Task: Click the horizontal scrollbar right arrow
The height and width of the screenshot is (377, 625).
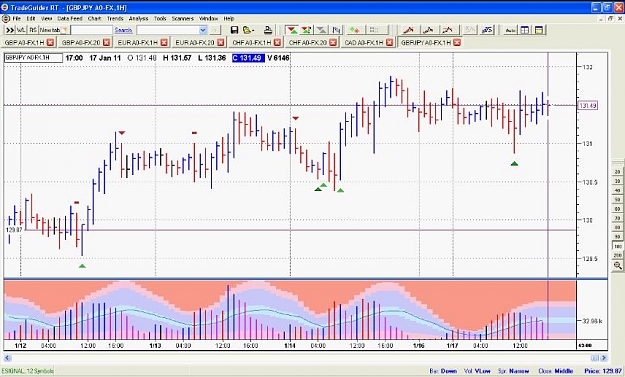Action: [x=603, y=357]
